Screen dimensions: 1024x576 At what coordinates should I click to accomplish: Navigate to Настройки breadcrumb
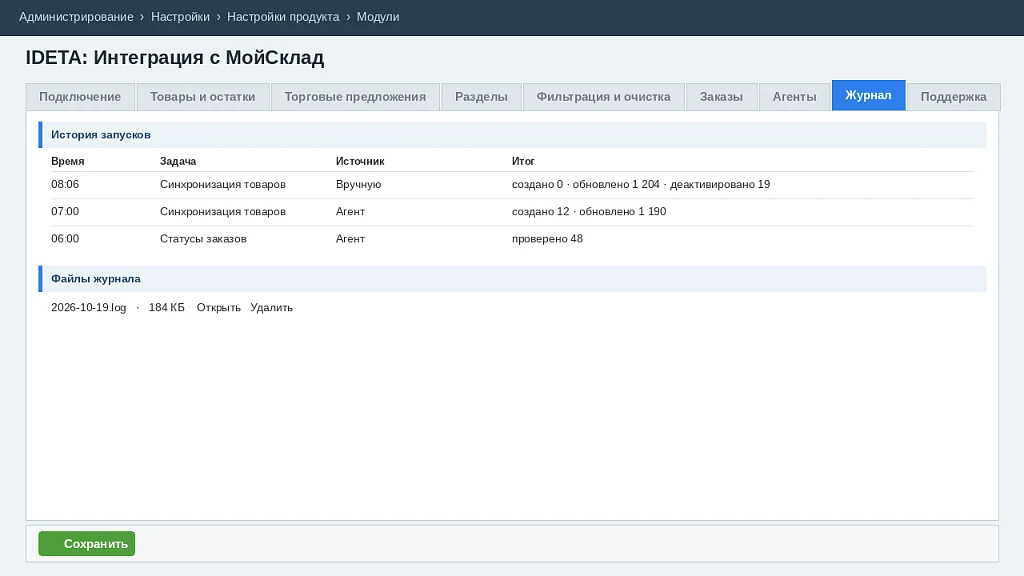(x=180, y=17)
